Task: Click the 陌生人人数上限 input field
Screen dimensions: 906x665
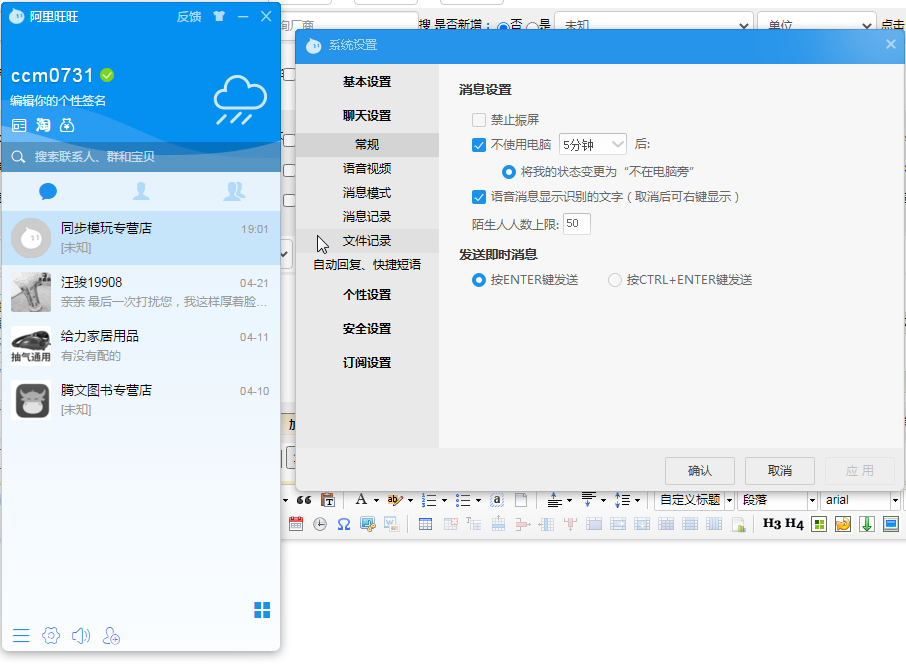Action: (577, 224)
